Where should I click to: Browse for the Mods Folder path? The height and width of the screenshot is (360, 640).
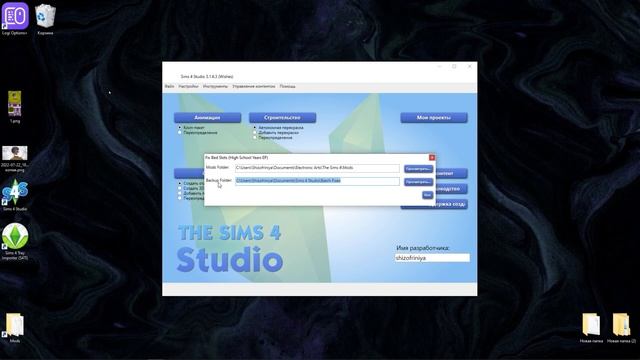[418, 169]
